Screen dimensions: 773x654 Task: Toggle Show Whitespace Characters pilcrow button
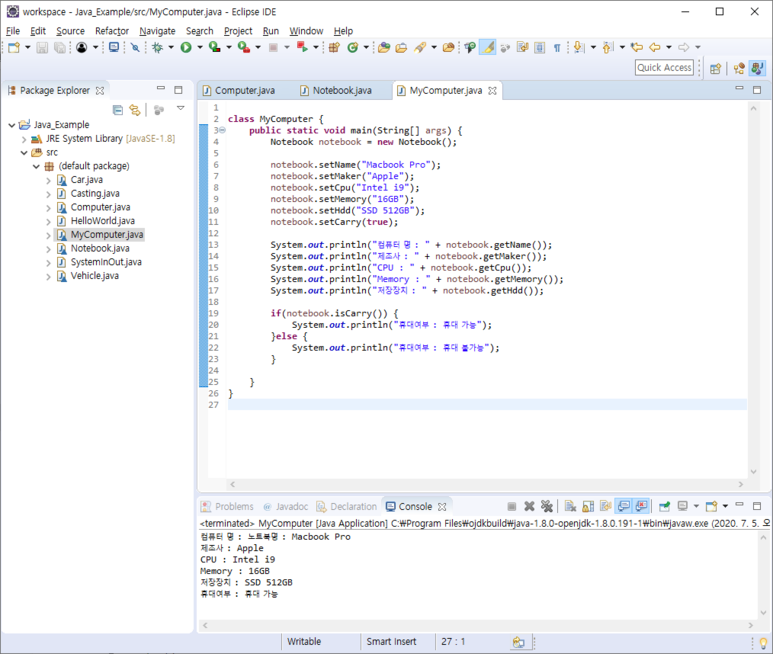[x=557, y=47]
